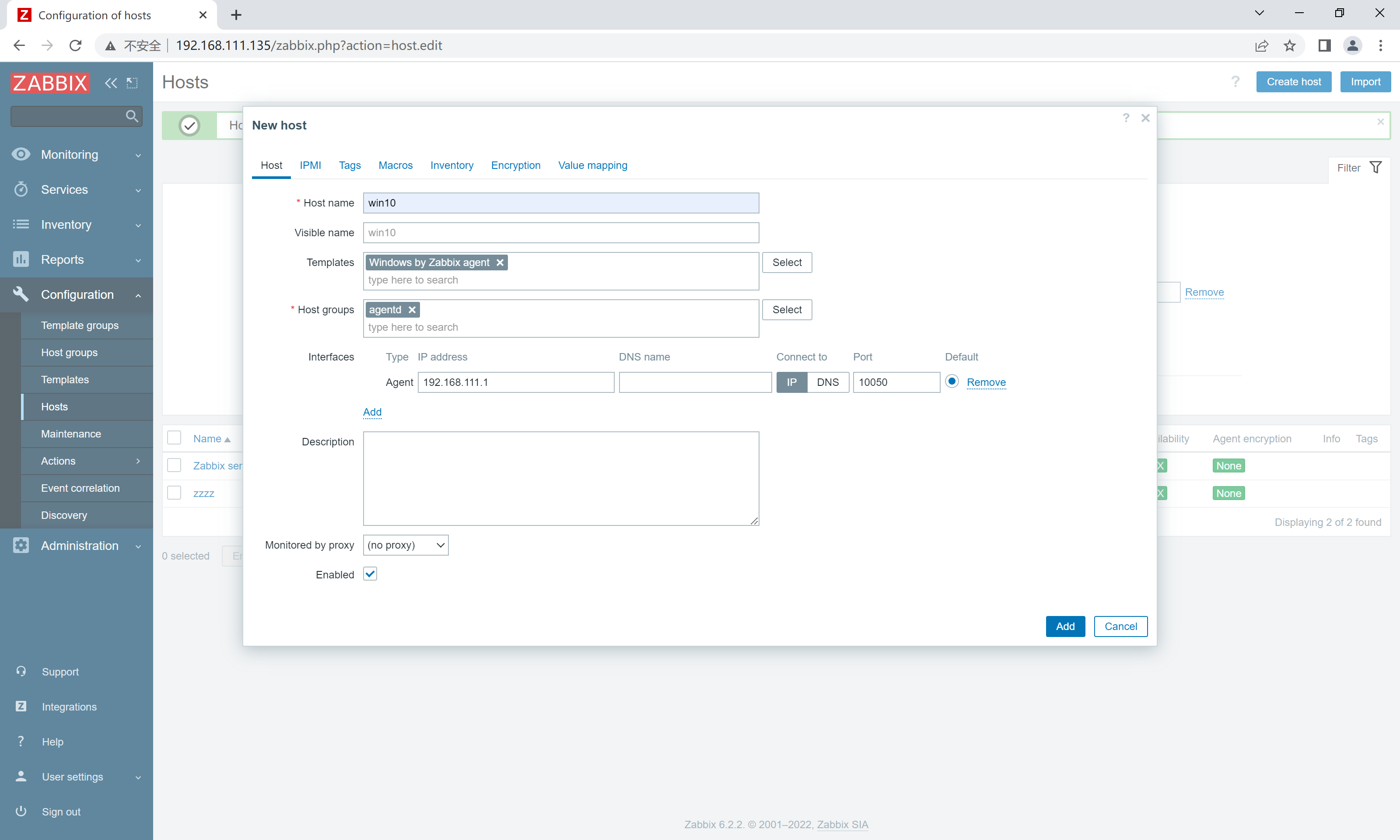Expand the Monitoring menu chevron
This screenshot has width=1400, height=840.
[x=138, y=155]
